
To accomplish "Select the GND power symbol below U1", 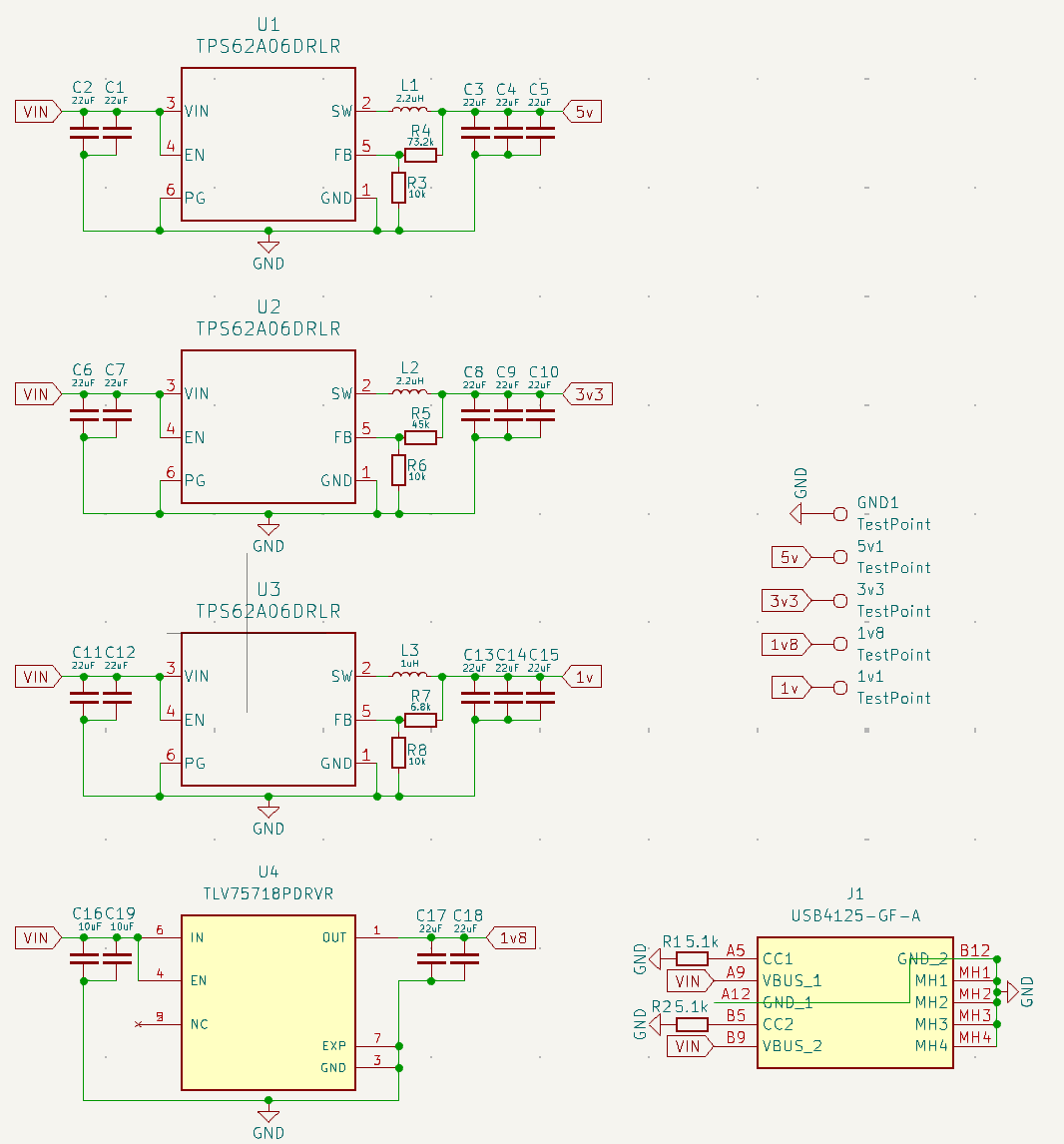I will tap(268, 247).
